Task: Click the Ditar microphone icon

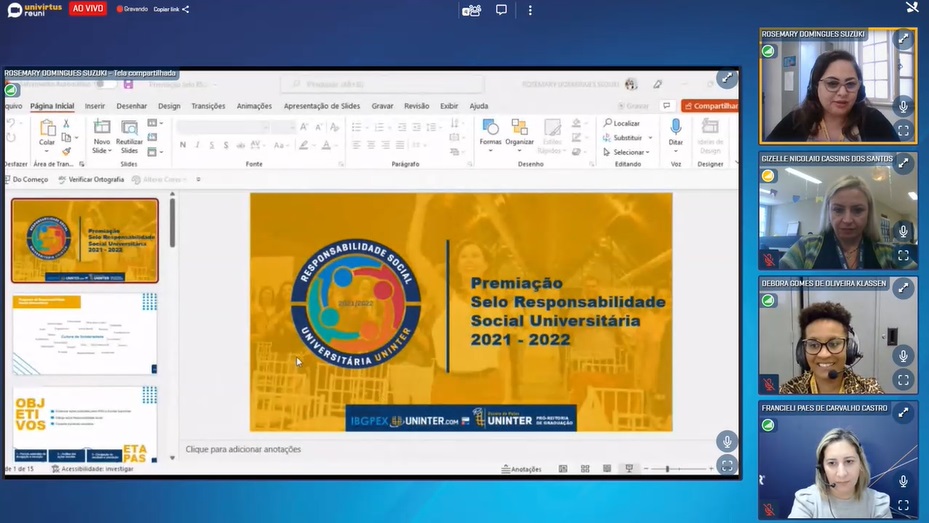Action: tap(675, 127)
